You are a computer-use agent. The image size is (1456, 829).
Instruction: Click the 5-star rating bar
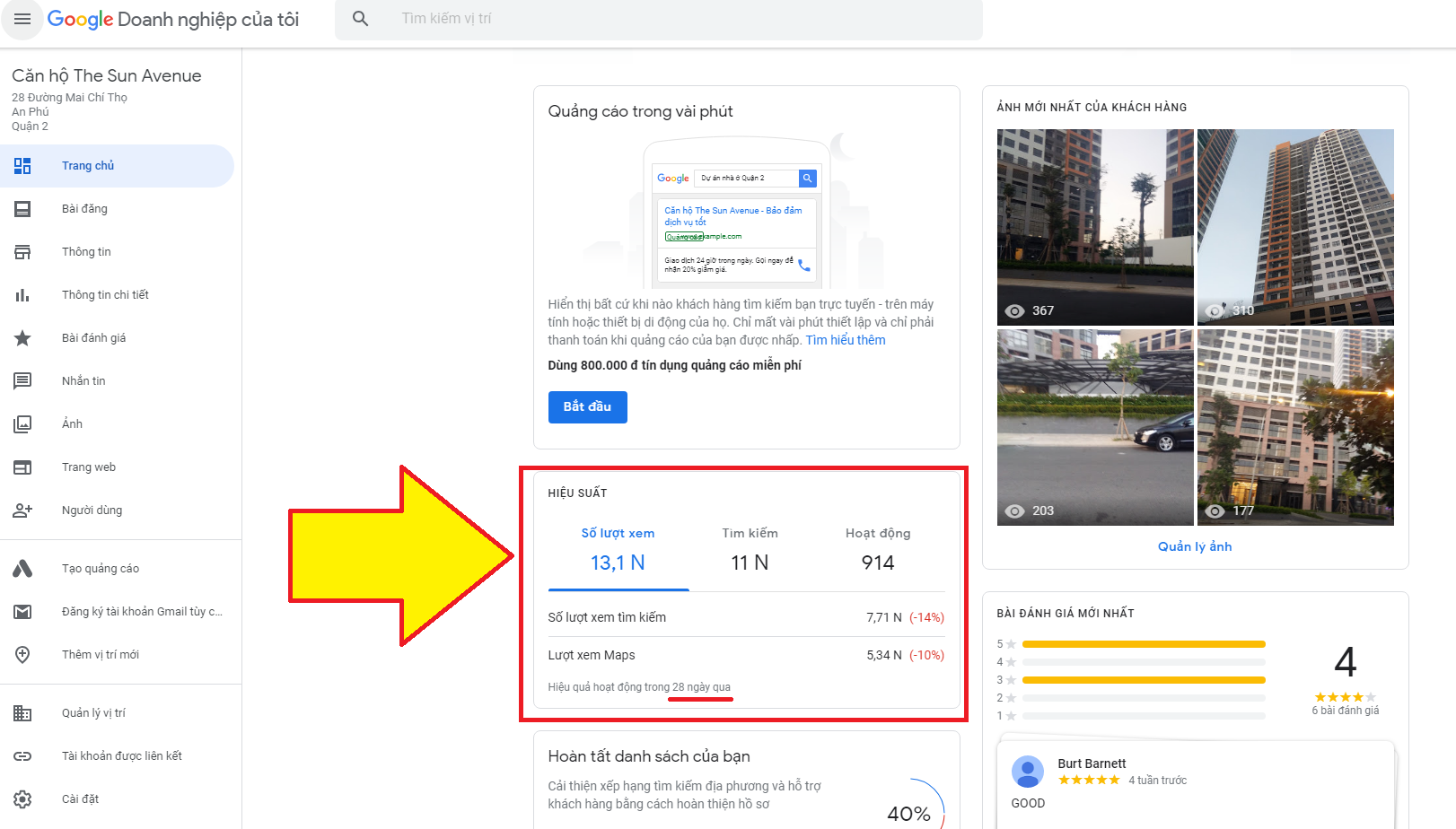(x=1144, y=644)
